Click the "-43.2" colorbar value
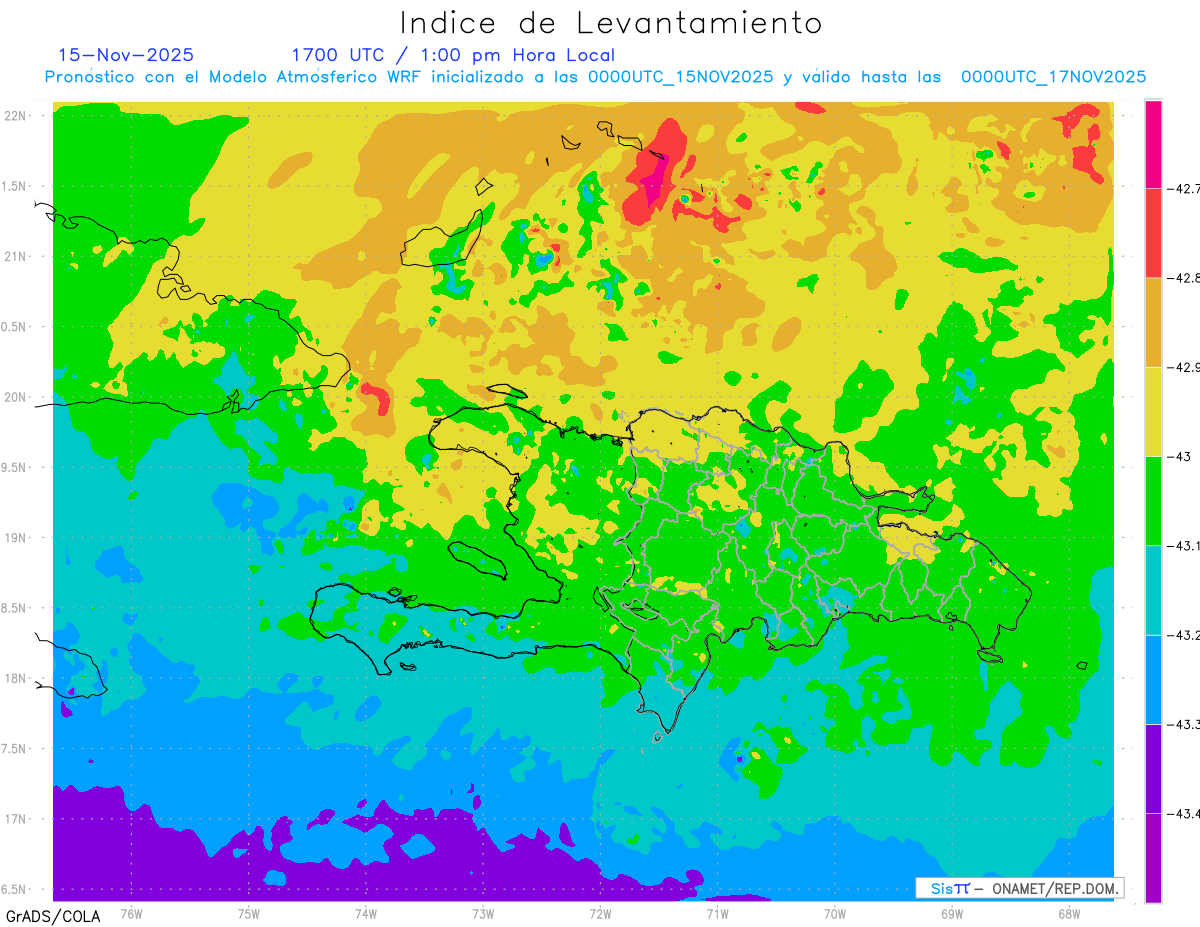The width and height of the screenshot is (1200, 927). coord(1183,635)
